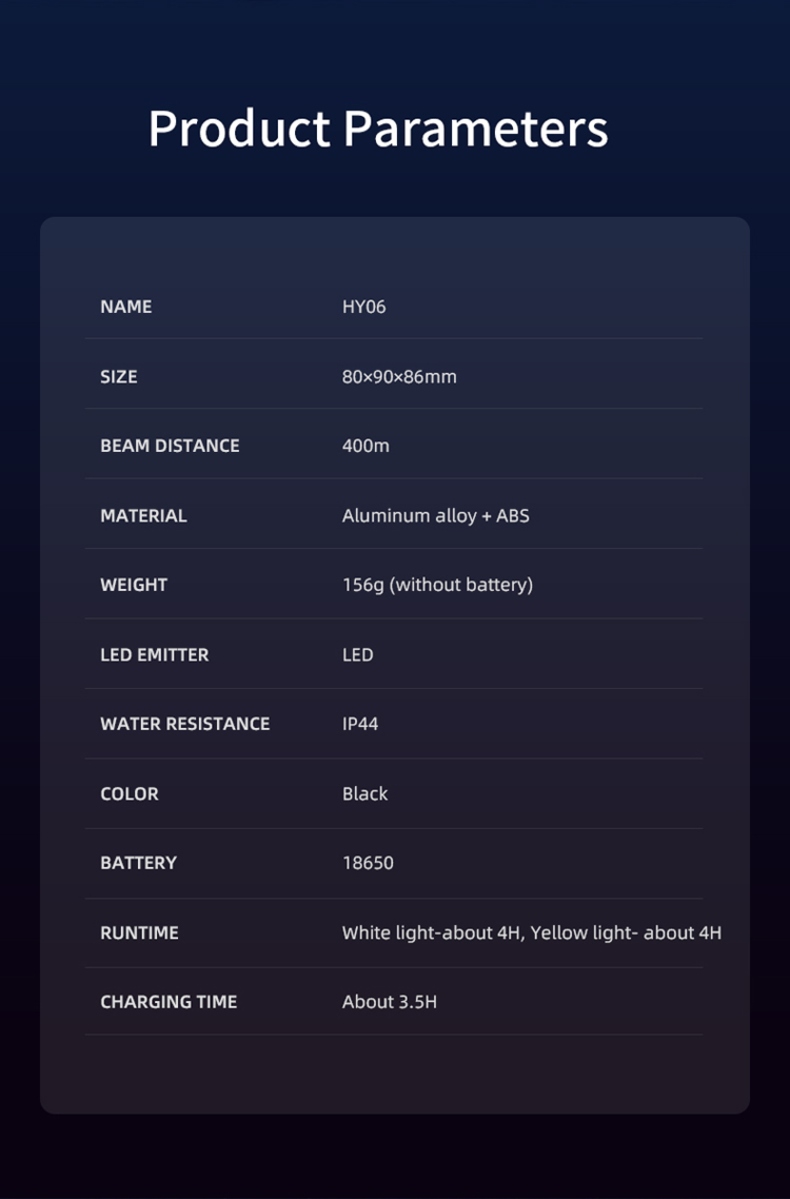790x1199 pixels.
Task: Click the 80×90×86mm size value
Action: (x=399, y=377)
